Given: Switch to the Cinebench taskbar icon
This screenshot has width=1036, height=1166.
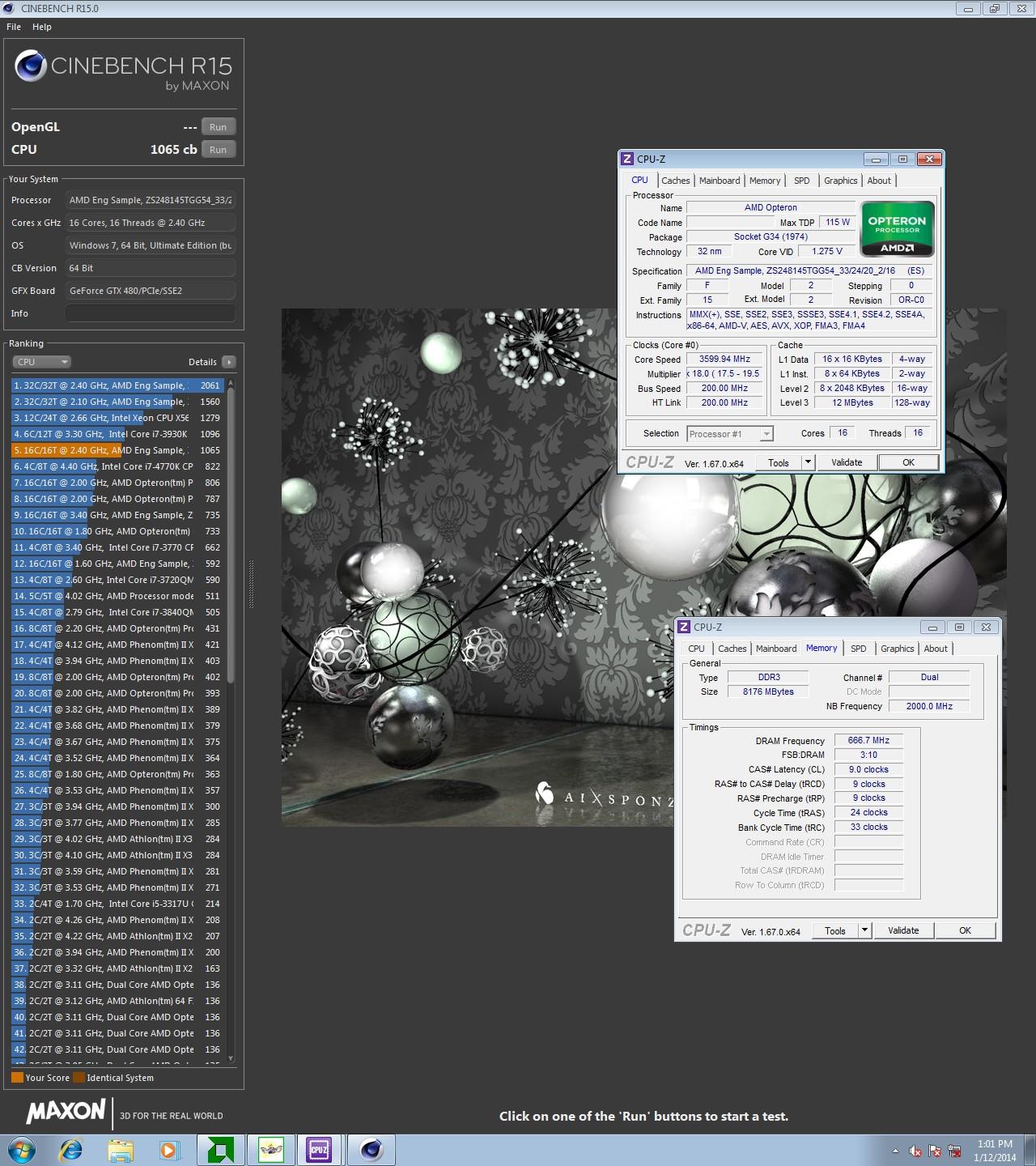Looking at the screenshot, I should tap(372, 1150).
